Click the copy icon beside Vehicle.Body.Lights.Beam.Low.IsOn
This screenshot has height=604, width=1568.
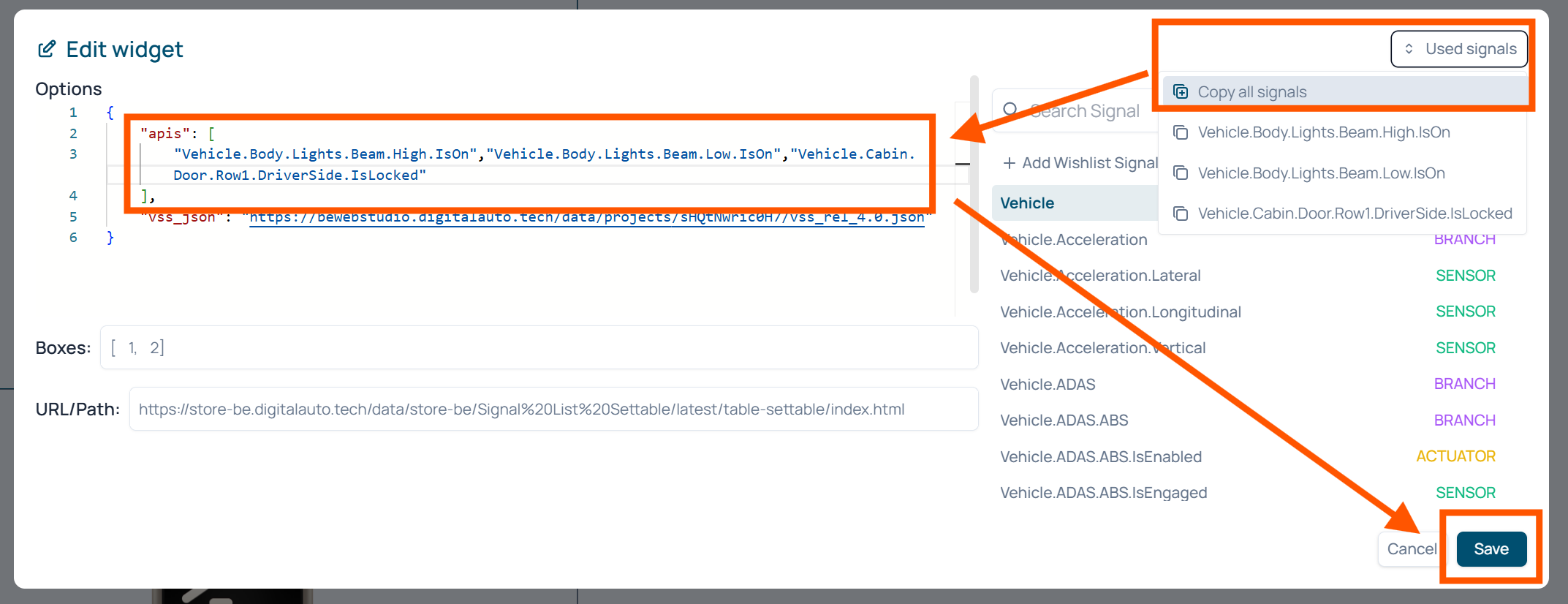coord(1180,173)
